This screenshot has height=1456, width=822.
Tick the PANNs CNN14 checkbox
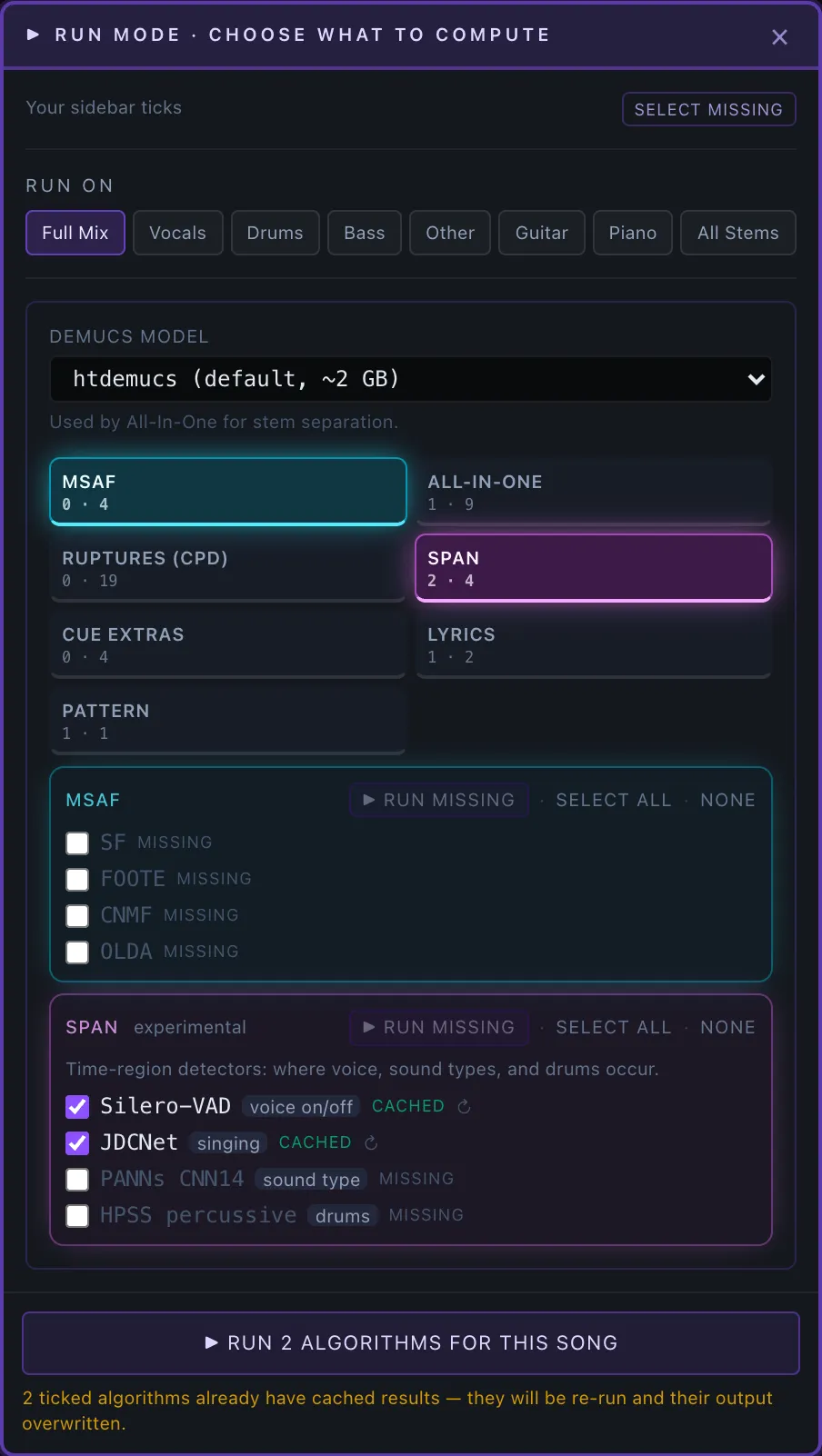pos(77,1179)
